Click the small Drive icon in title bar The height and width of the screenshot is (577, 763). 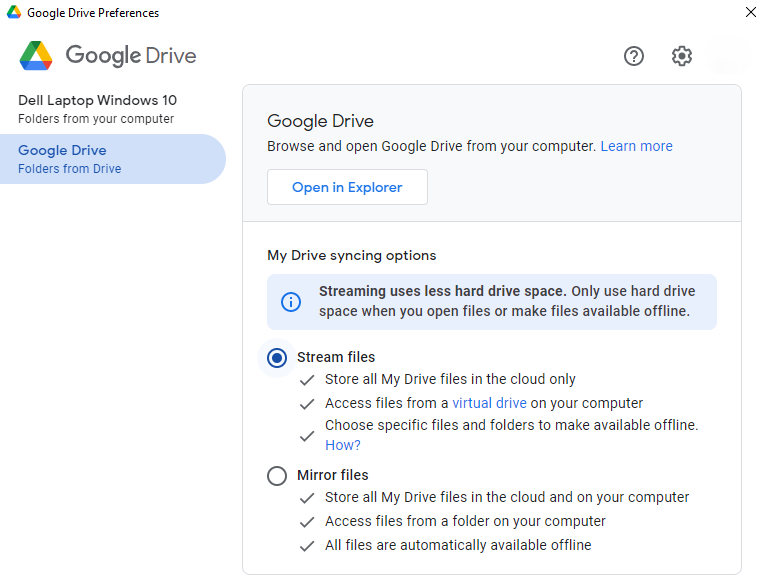[14, 12]
